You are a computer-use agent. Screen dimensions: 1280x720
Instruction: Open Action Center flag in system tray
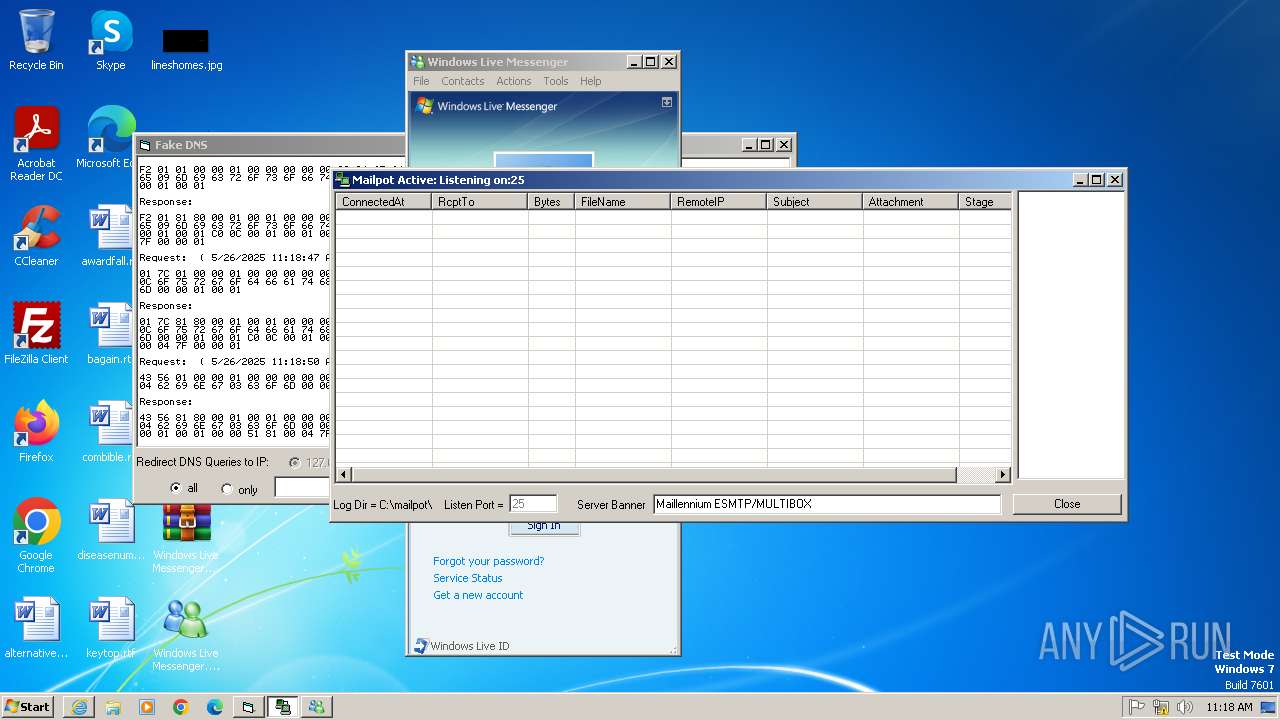point(1137,707)
